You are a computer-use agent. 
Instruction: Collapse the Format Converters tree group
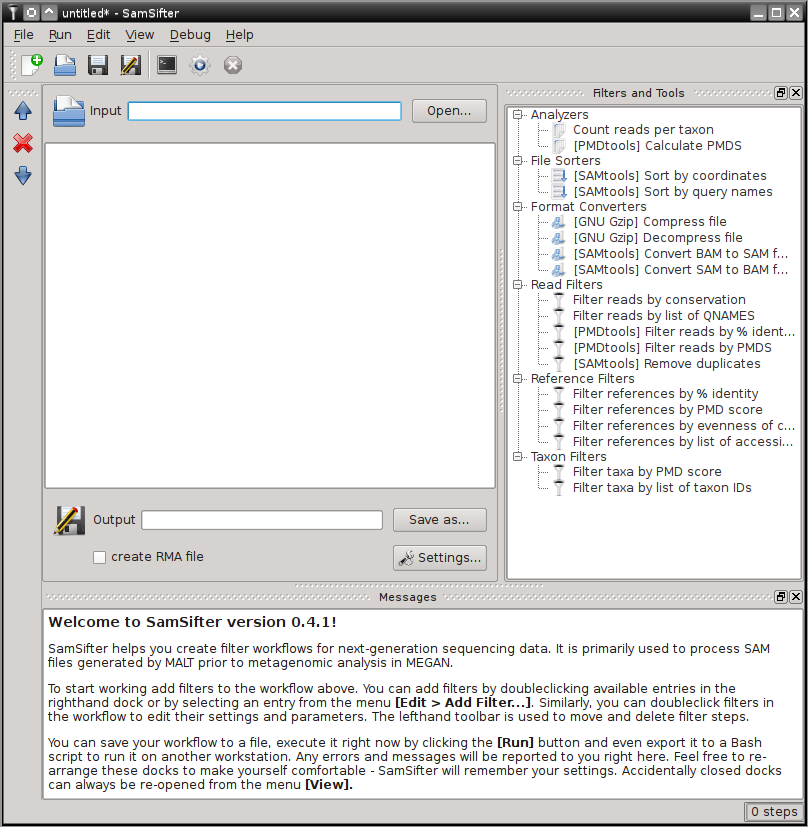518,207
